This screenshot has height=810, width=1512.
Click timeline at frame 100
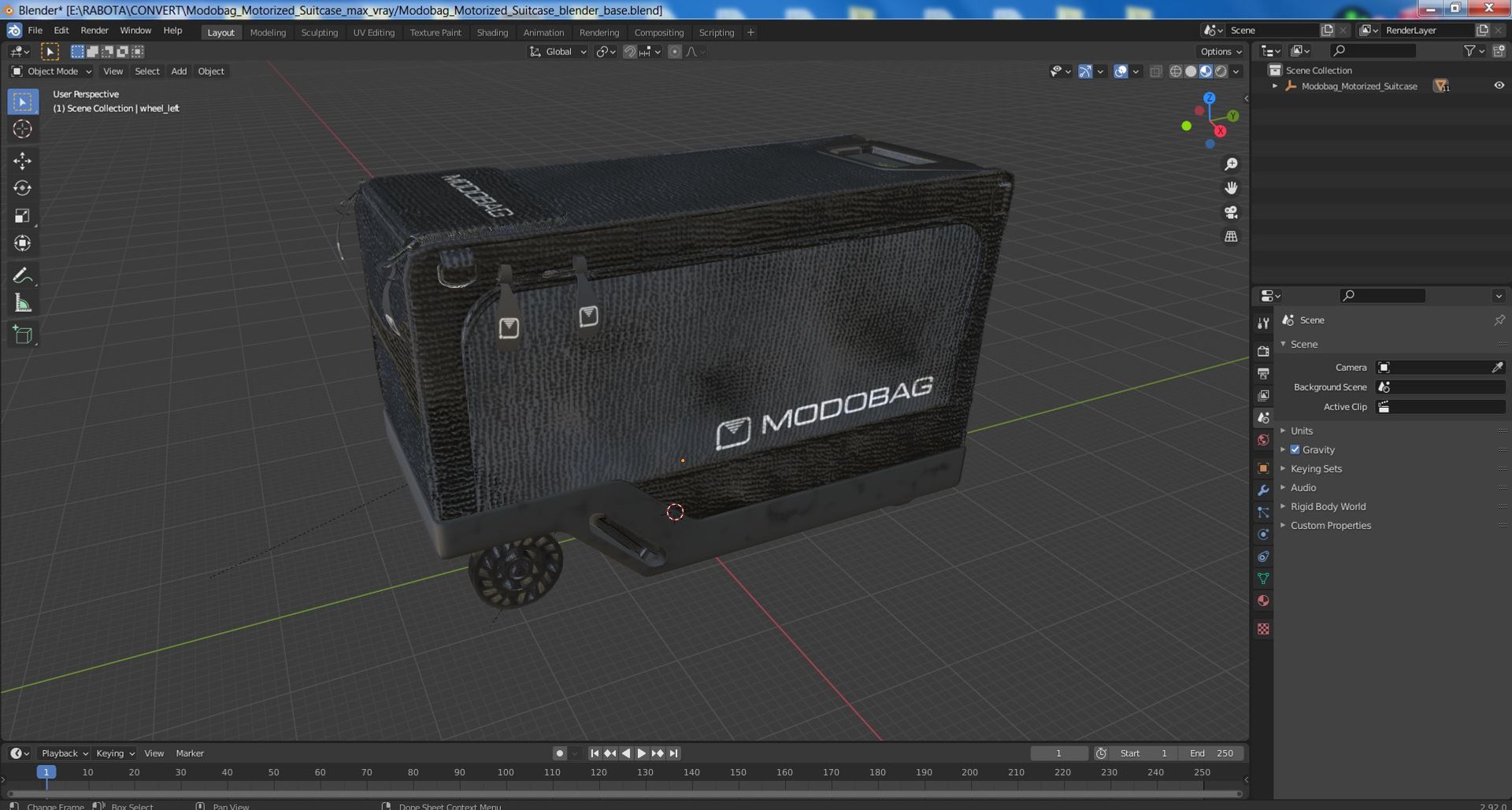[506, 773]
